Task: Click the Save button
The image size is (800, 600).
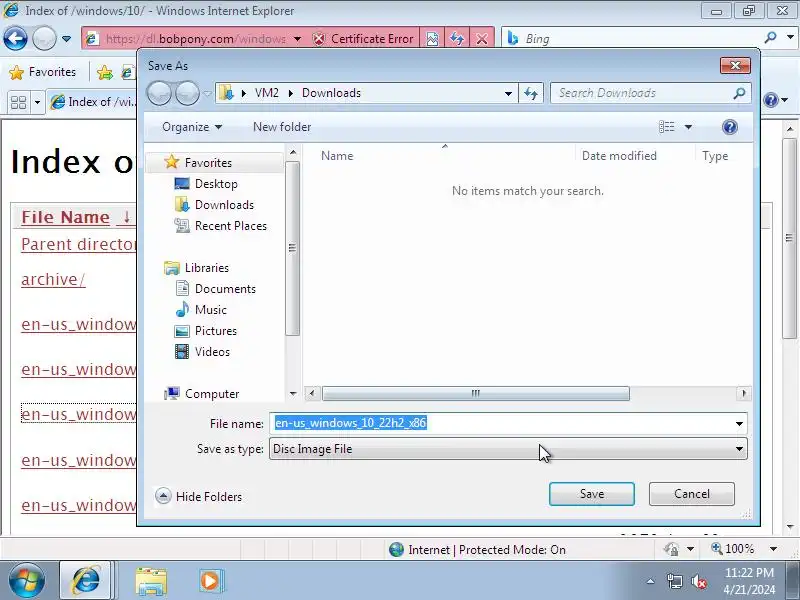Action: point(592,494)
